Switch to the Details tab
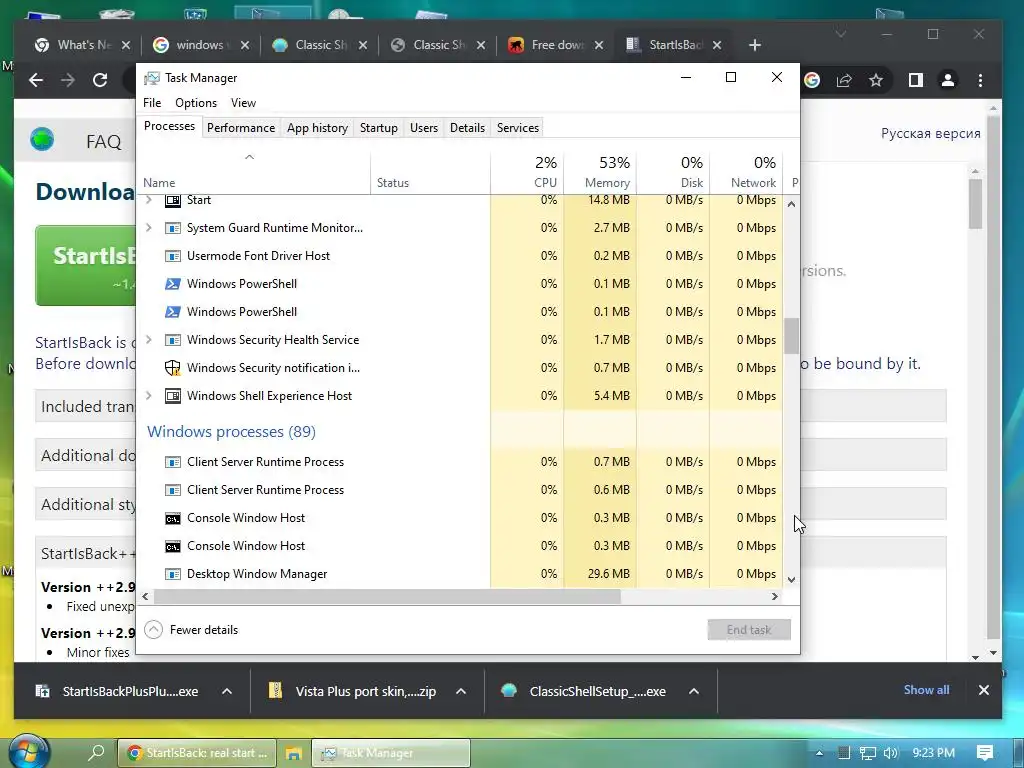1024x768 pixels. (468, 128)
